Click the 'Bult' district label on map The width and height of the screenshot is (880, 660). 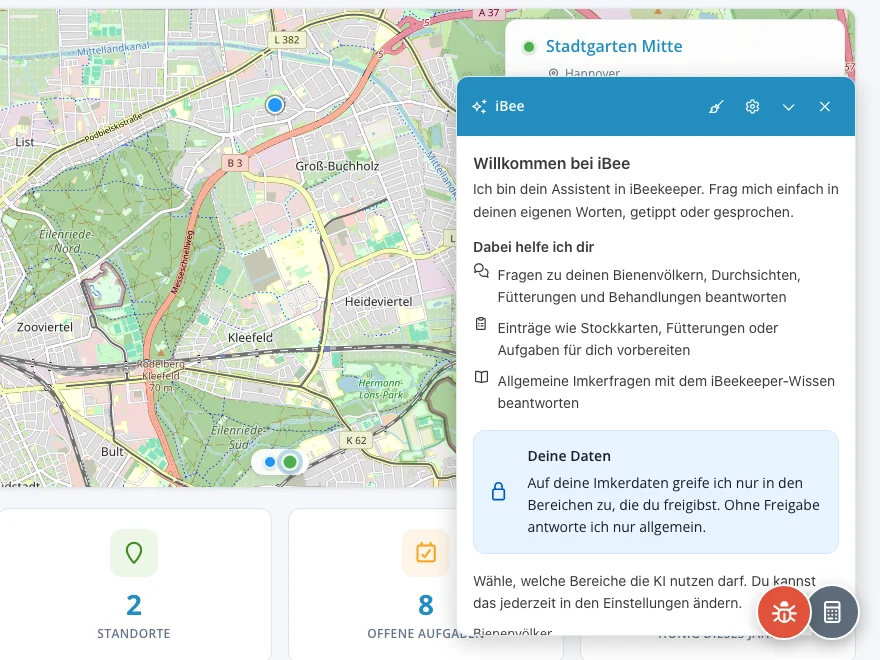112,452
